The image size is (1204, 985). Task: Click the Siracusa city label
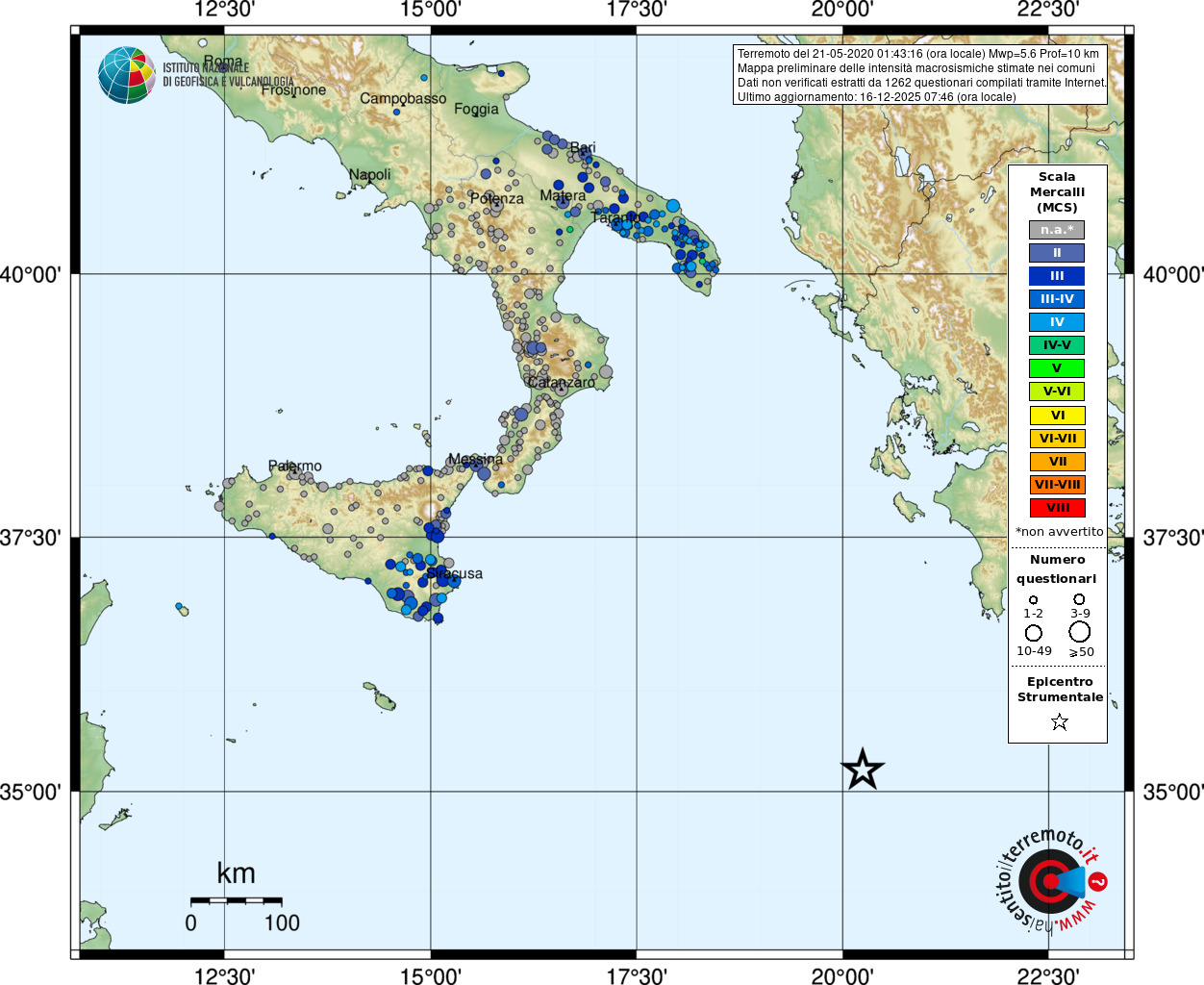pyautogui.click(x=454, y=573)
